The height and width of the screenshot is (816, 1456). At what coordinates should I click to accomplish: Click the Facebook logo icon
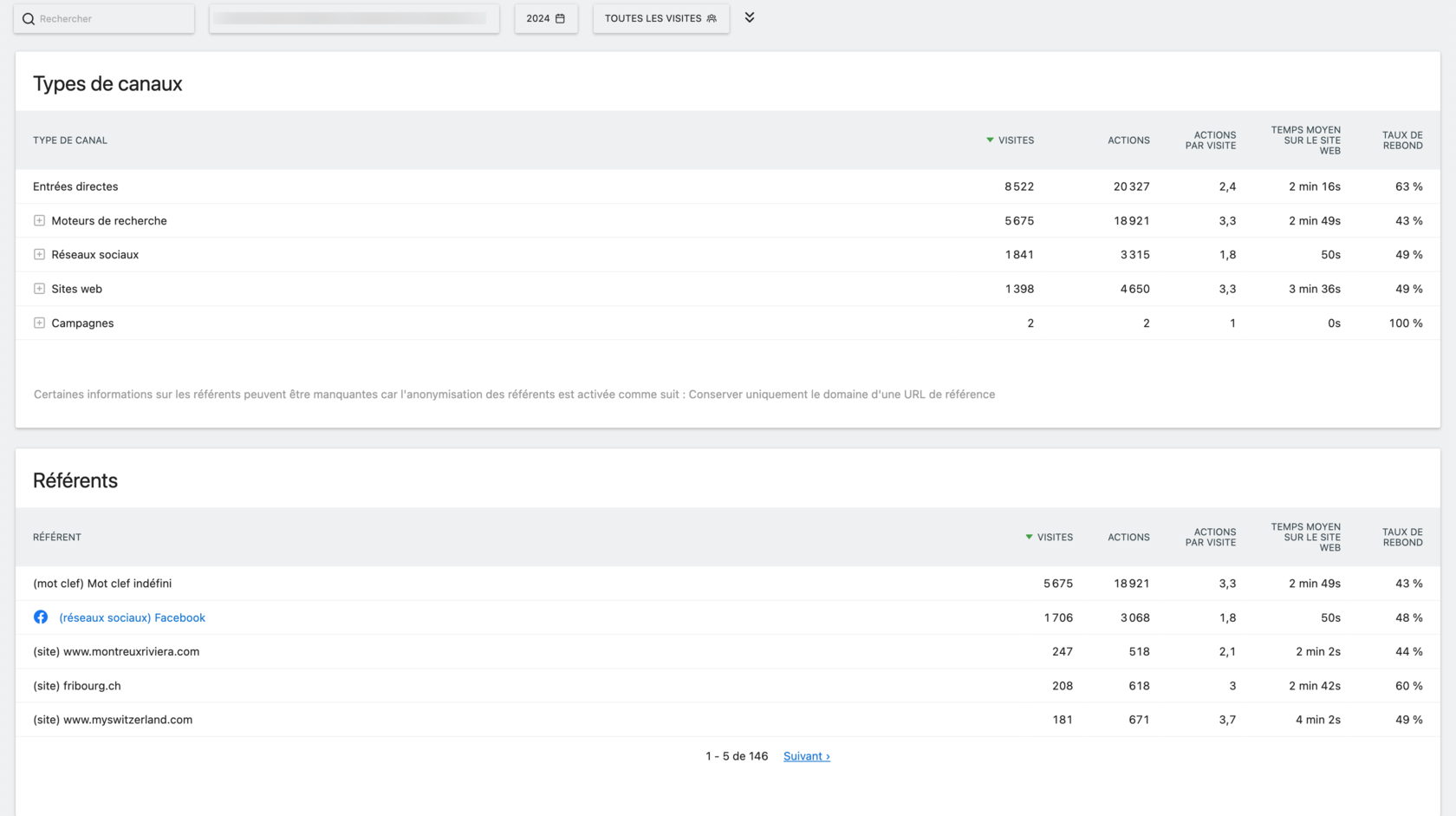[x=41, y=617]
